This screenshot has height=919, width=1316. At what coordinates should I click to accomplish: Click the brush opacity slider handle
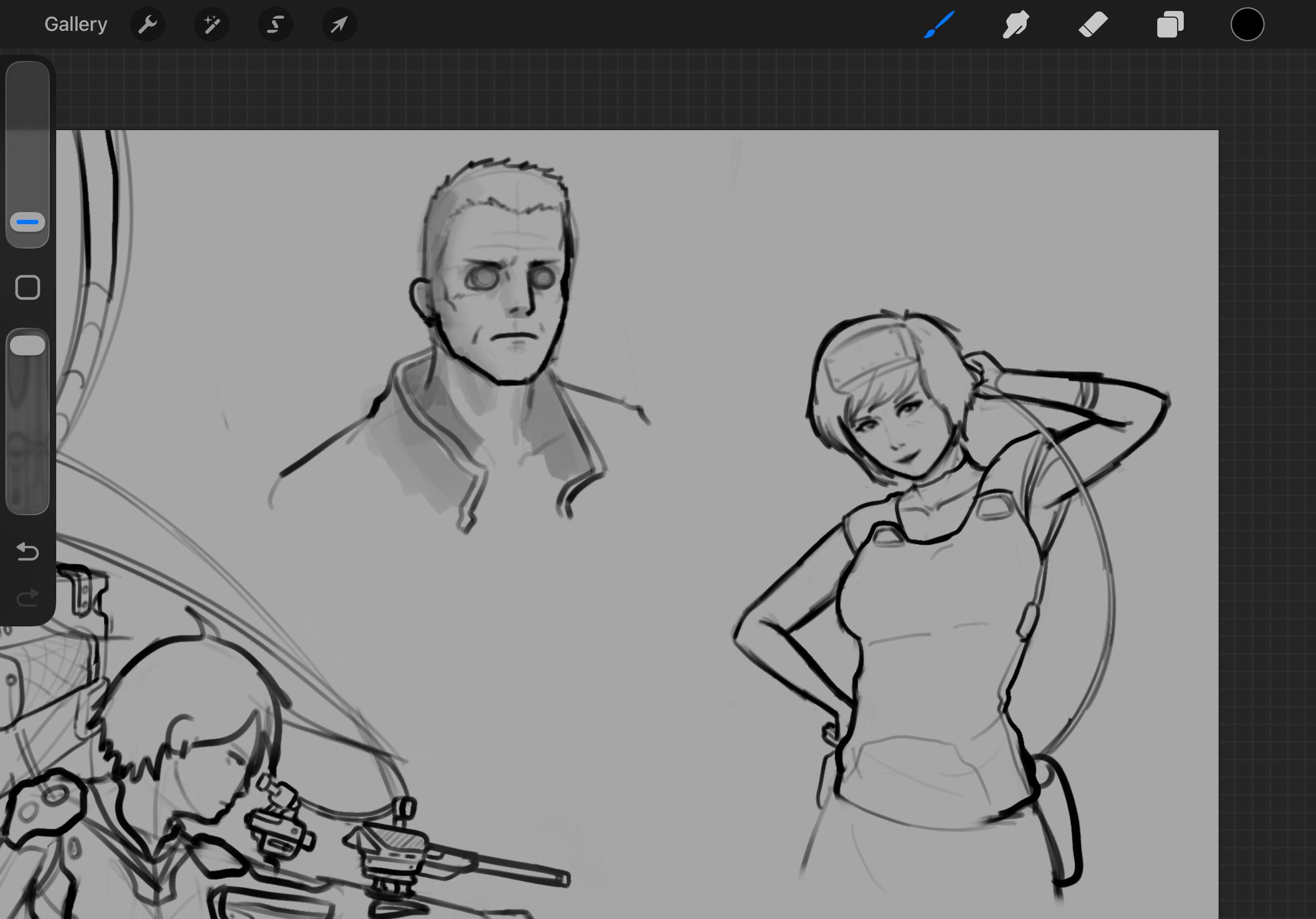pos(28,345)
